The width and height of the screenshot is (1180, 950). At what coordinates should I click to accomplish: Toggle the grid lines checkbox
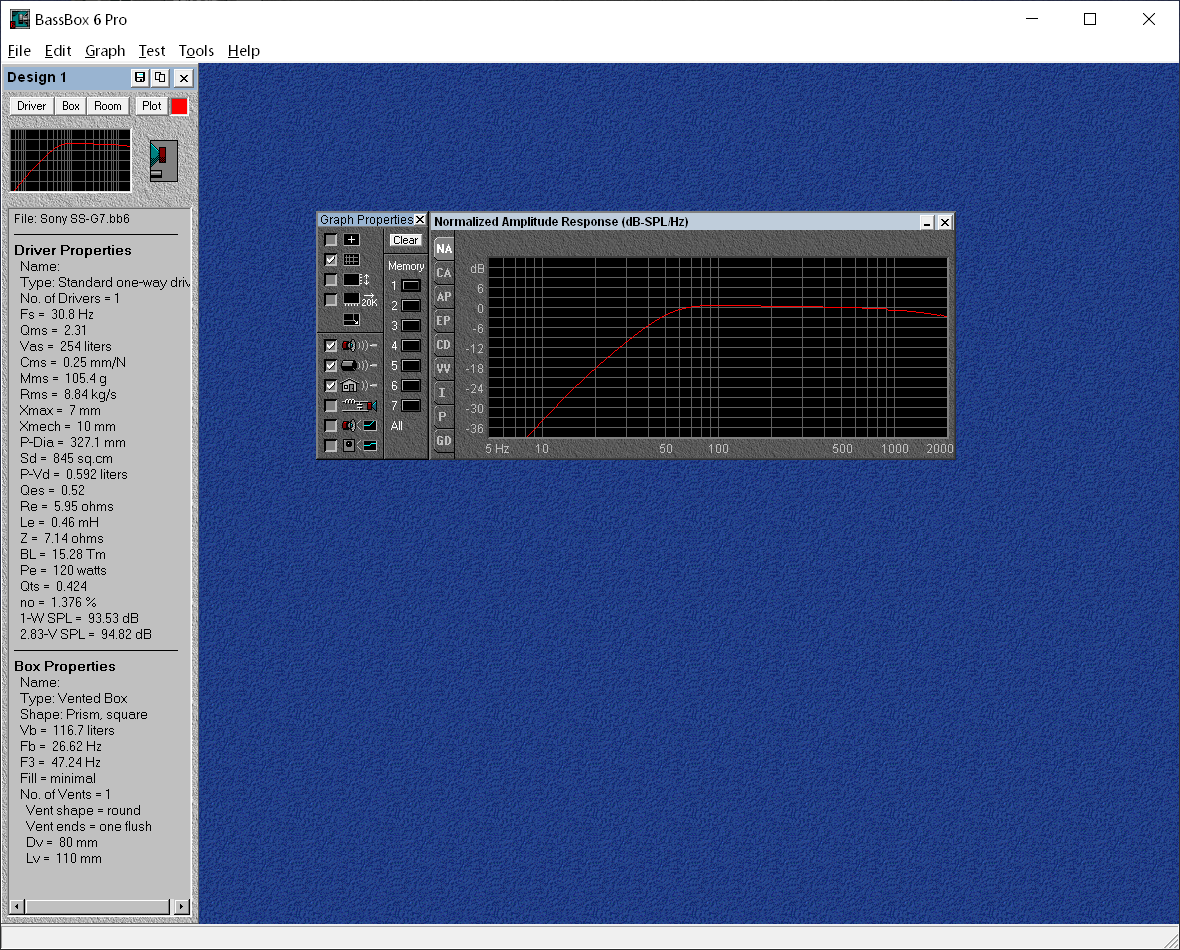[x=330, y=260]
